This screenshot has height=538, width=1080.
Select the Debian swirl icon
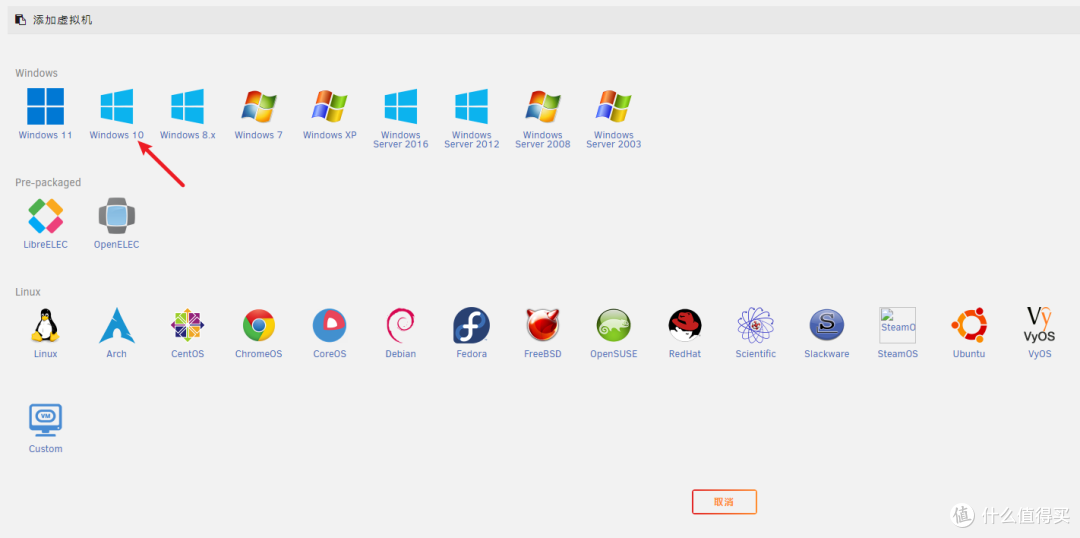coord(401,325)
